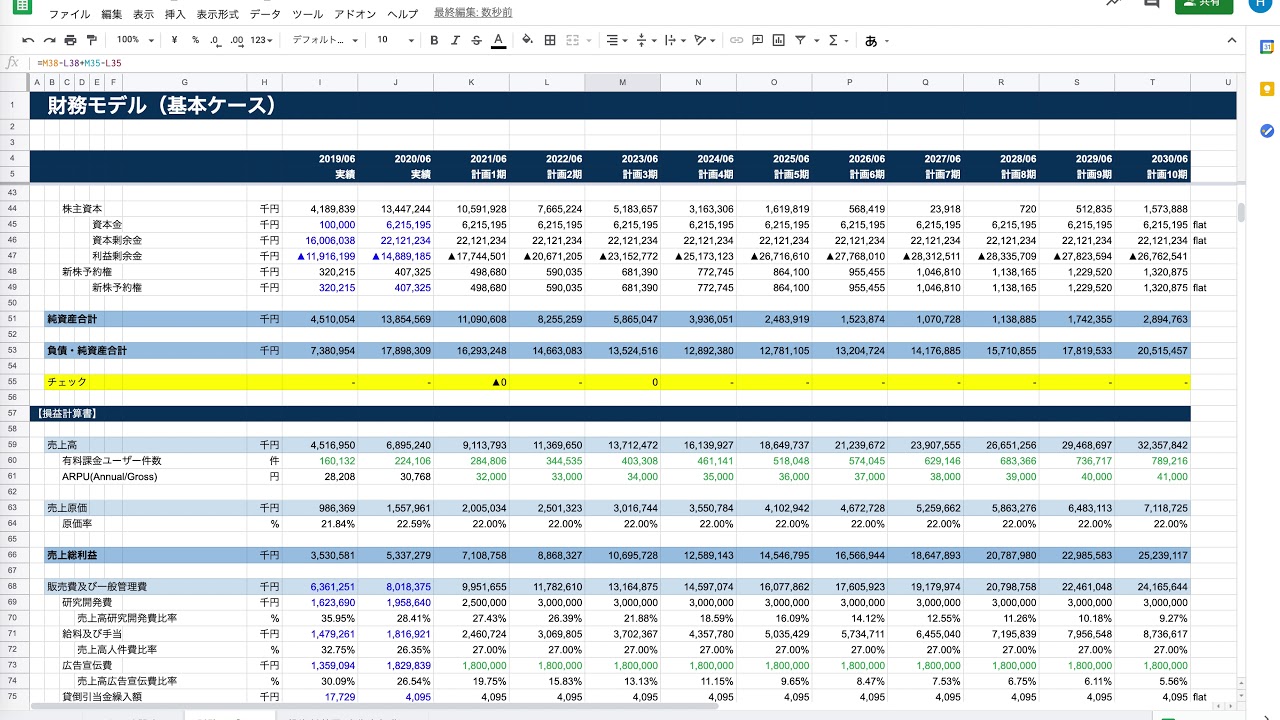Click the undo arrow icon
Image resolution: width=1280 pixels, height=720 pixels.
coord(28,40)
